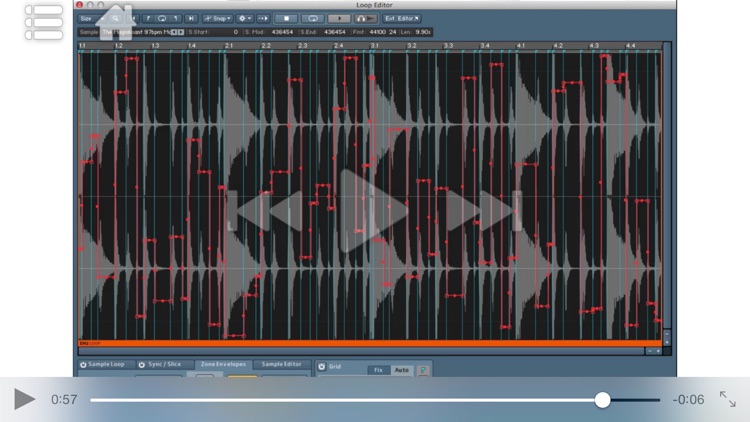Click the S.End value 436454
750x422 pixels.
[x=334, y=32]
